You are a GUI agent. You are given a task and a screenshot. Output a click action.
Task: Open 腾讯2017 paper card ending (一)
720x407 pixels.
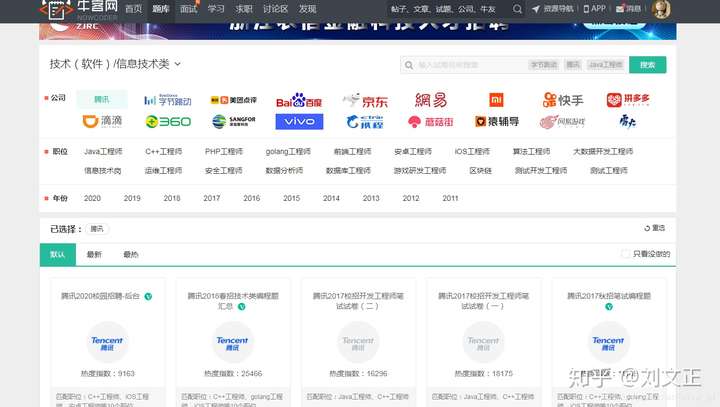[x=484, y=342]
